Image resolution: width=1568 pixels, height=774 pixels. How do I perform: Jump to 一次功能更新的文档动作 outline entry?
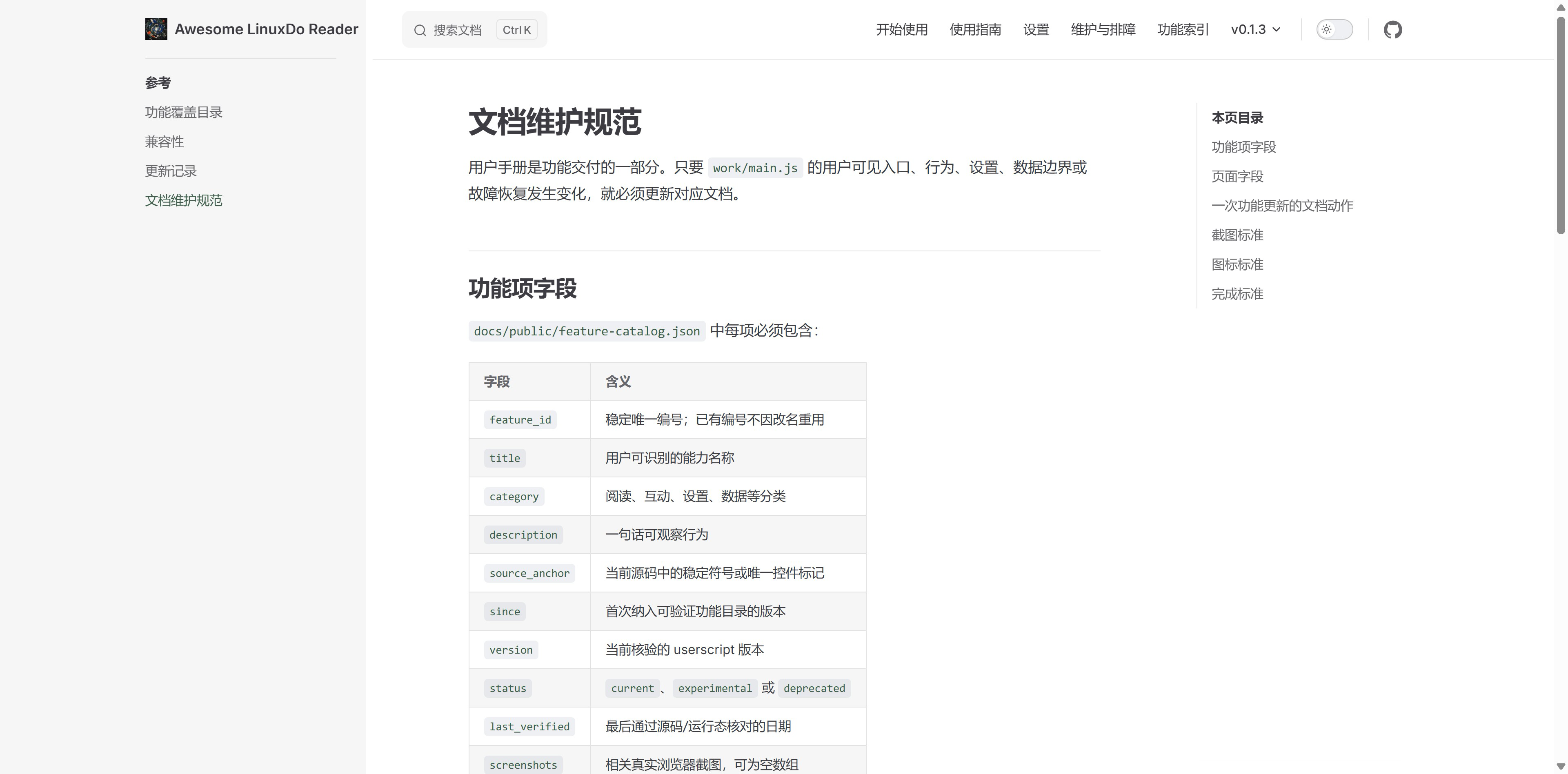pyautogui.click(x=1282, y=206)
